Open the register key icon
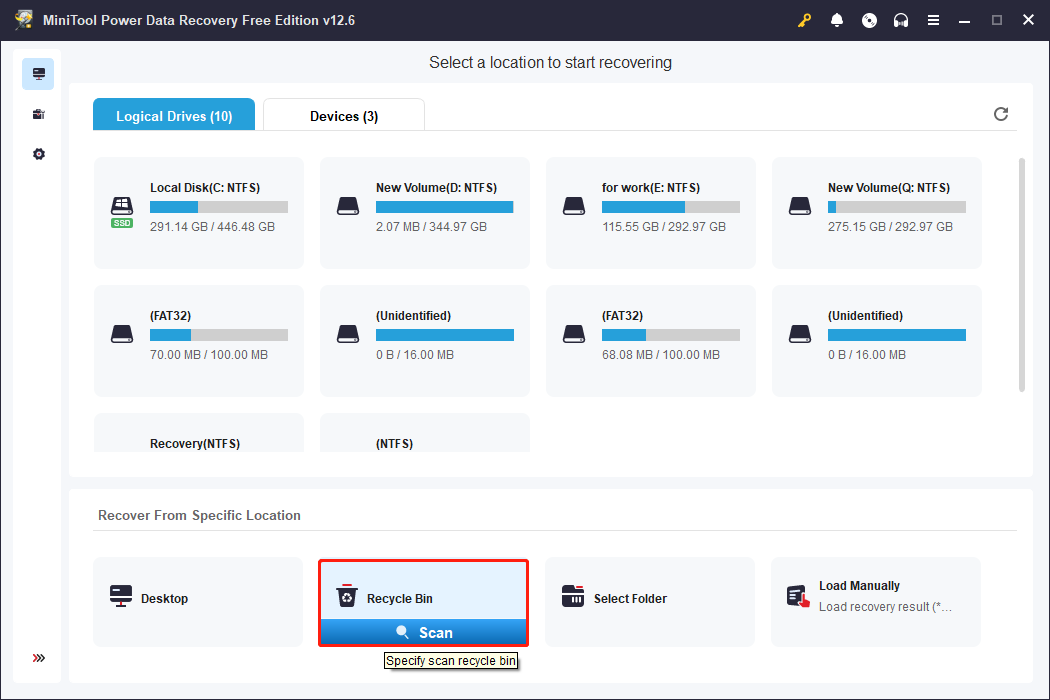Viewport: 1050px width, 700px height. (804, 20)
